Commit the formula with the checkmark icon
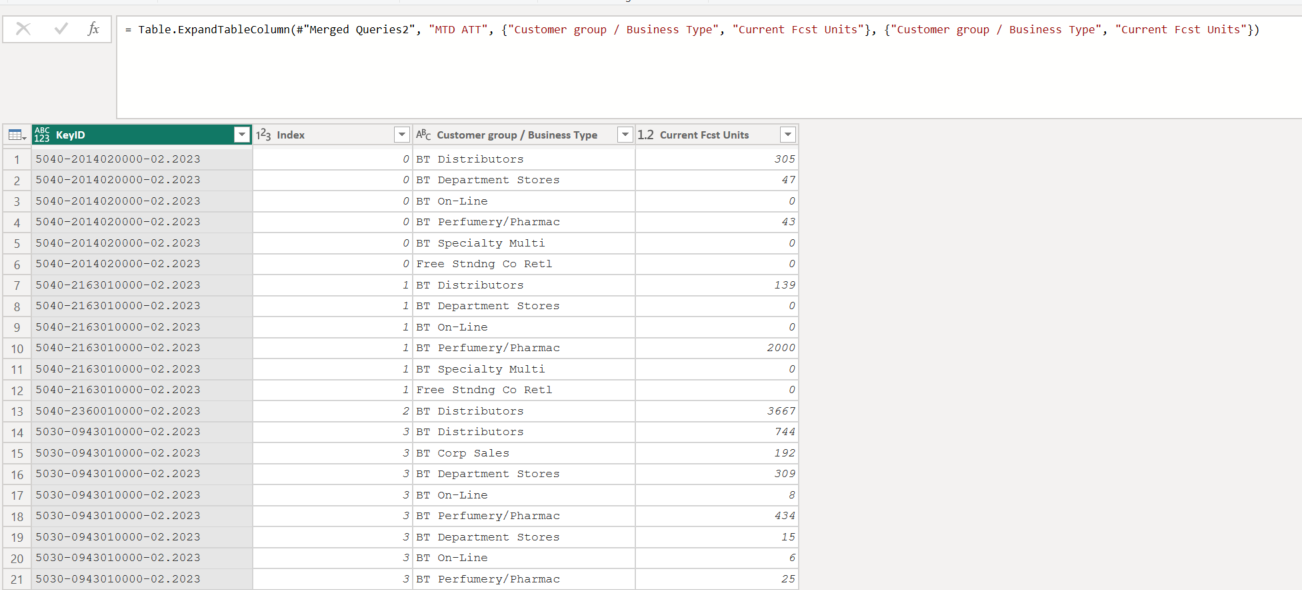This screenshot has height=590, width=1302. point(61,29)
